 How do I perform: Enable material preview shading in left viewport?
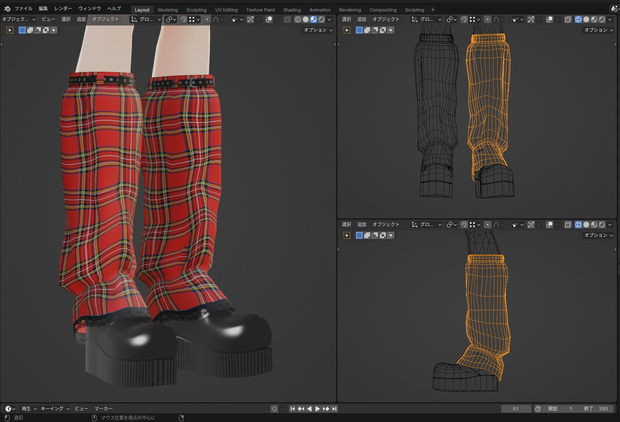point(314,19)
